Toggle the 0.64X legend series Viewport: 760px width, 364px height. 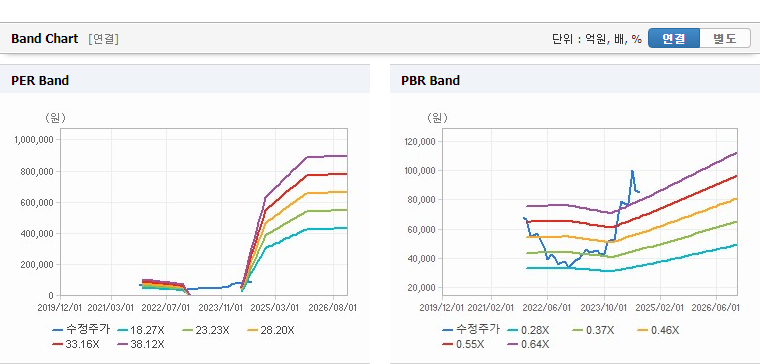coord(529,344)
